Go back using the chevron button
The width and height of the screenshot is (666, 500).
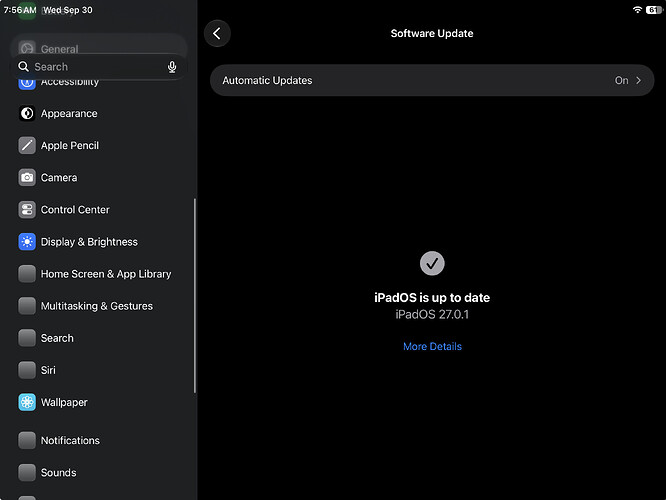pos(217,33)
